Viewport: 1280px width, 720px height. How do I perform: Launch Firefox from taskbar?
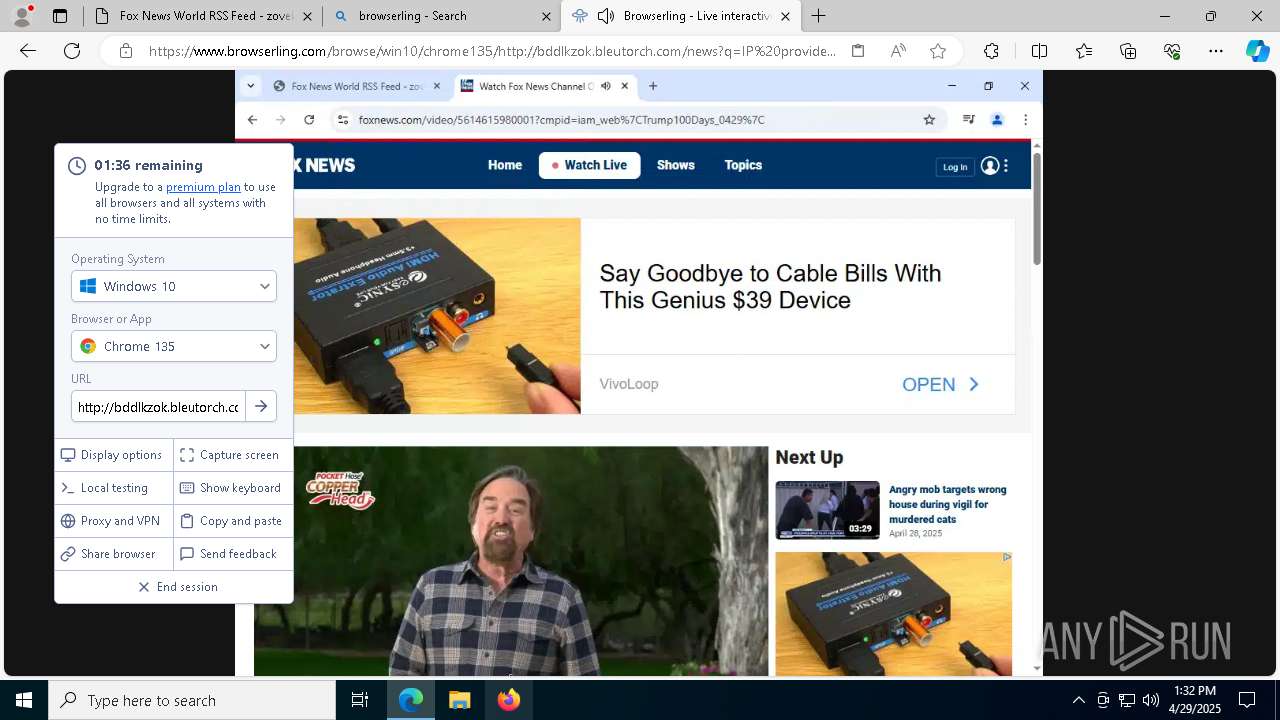pos(509,700)
